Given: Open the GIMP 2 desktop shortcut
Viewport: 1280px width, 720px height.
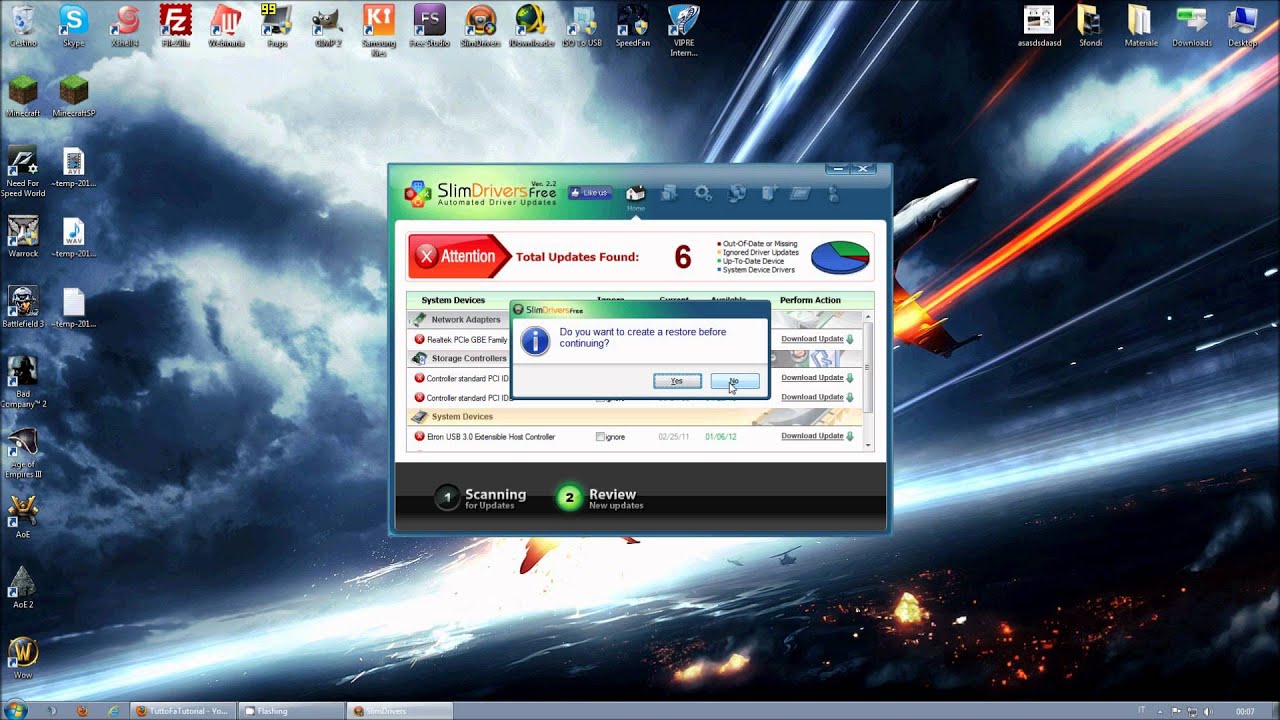Looking at the screenshot, I should (x=328, y=25).
